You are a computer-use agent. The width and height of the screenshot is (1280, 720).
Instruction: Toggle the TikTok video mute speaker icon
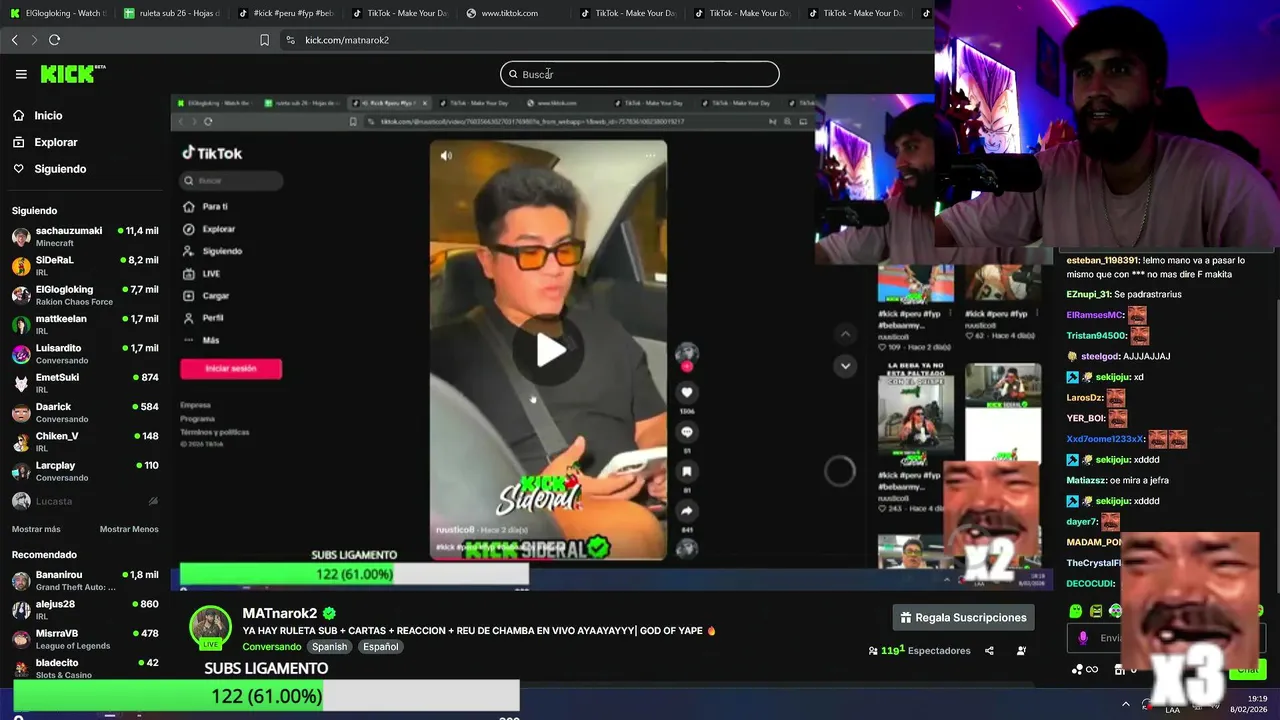pos(446,156)
